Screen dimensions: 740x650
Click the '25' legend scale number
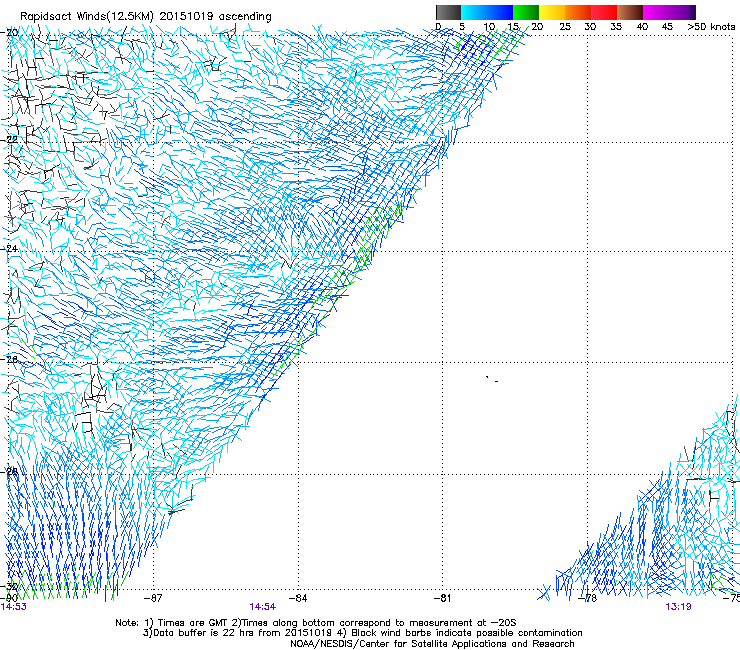pos(565,27)
